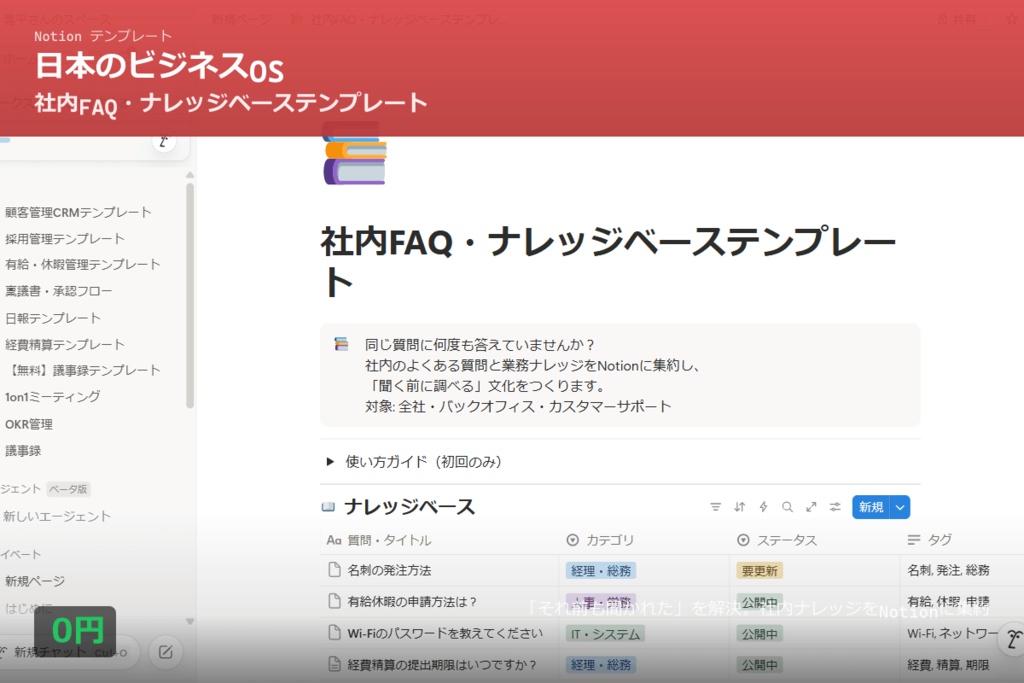The width and height of the screenshot is (1024, 683).
Task: Open sharing with the 共有 button
Action: pyautogui.click(x=965, y=17)
